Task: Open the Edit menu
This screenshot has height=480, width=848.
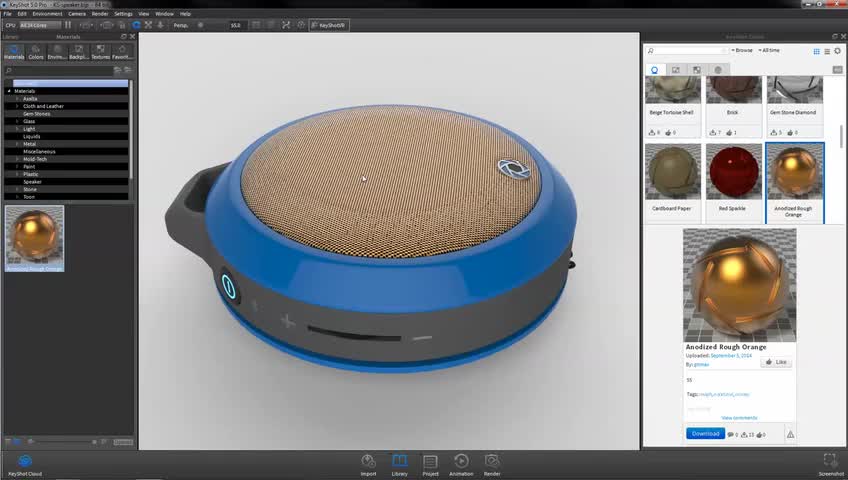Action: pos(22,14)
